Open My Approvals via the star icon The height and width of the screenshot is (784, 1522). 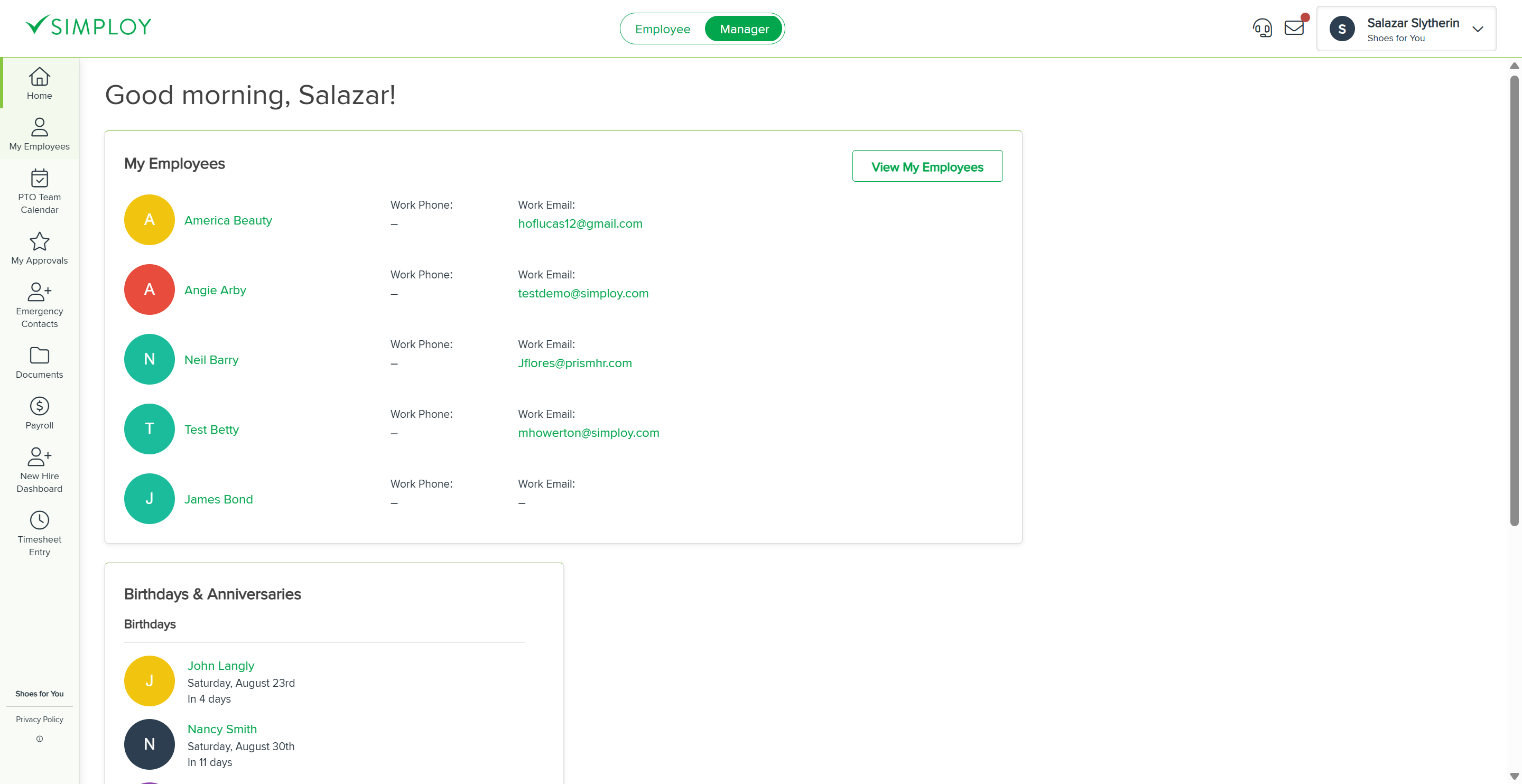pyautogui.click(x=39, y=241)
